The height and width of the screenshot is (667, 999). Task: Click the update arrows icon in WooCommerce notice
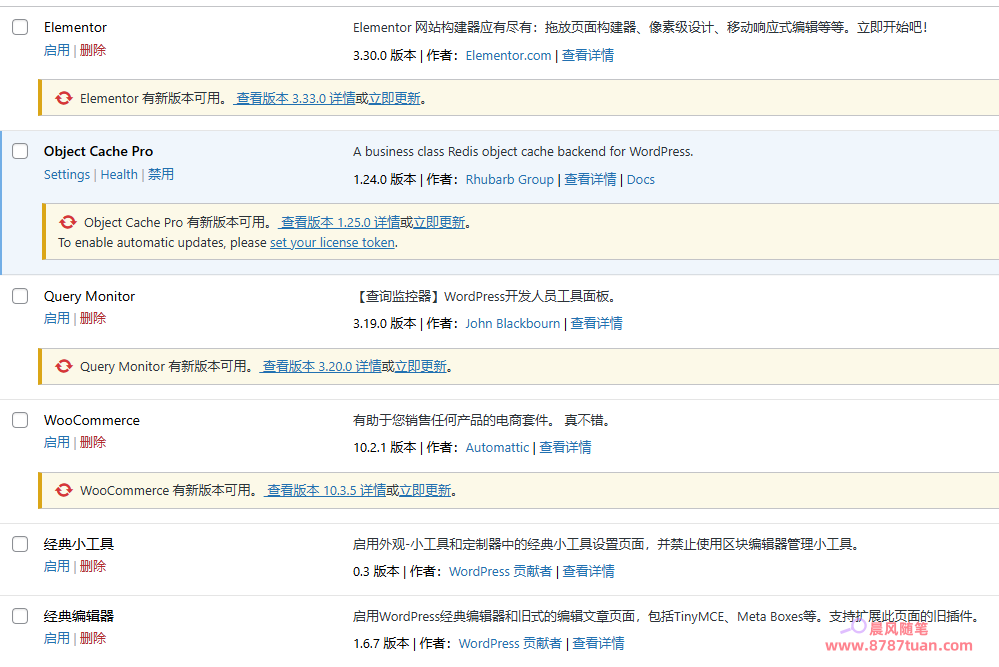(x=63, y=490)
